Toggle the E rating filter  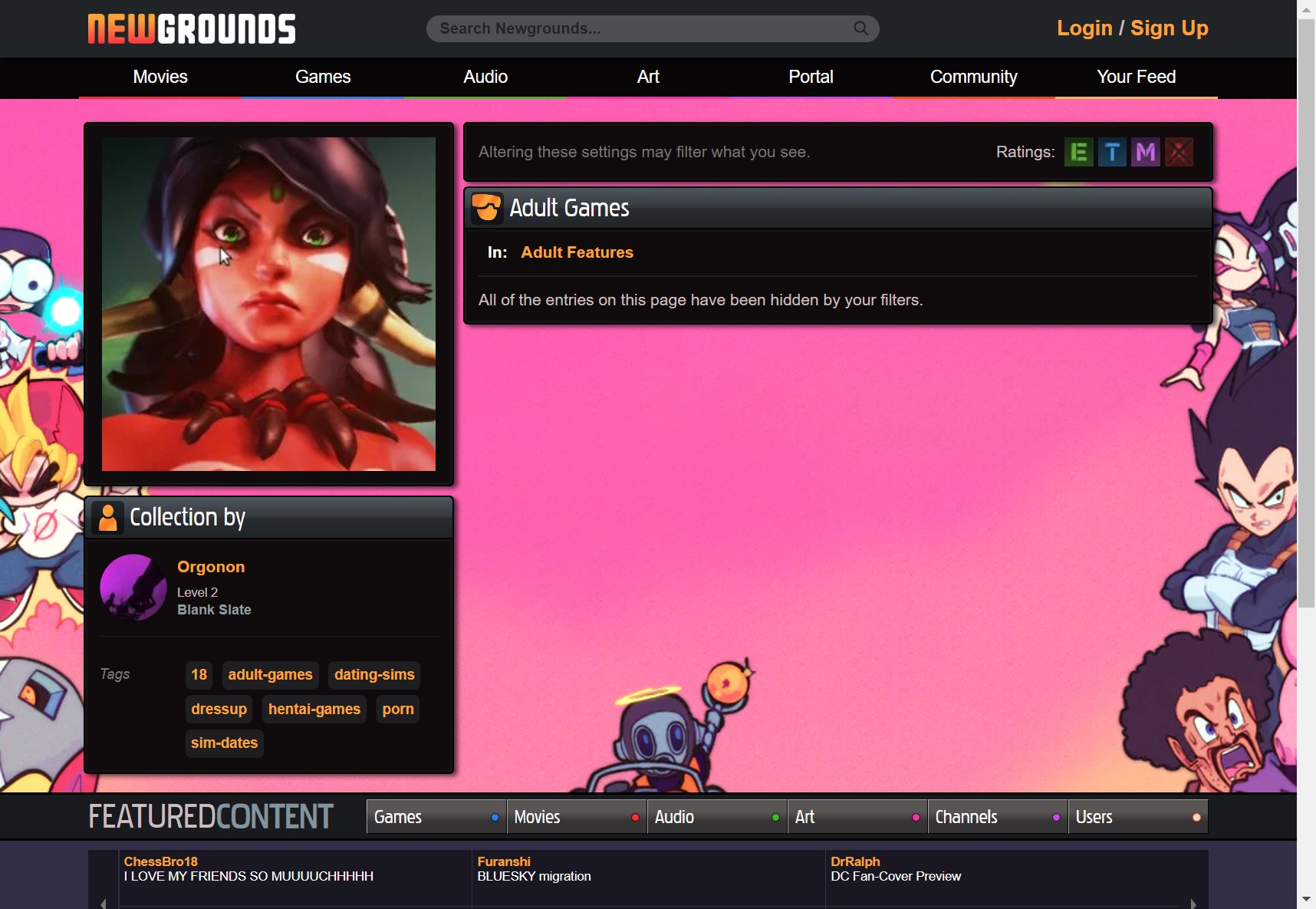[1079, 152]
